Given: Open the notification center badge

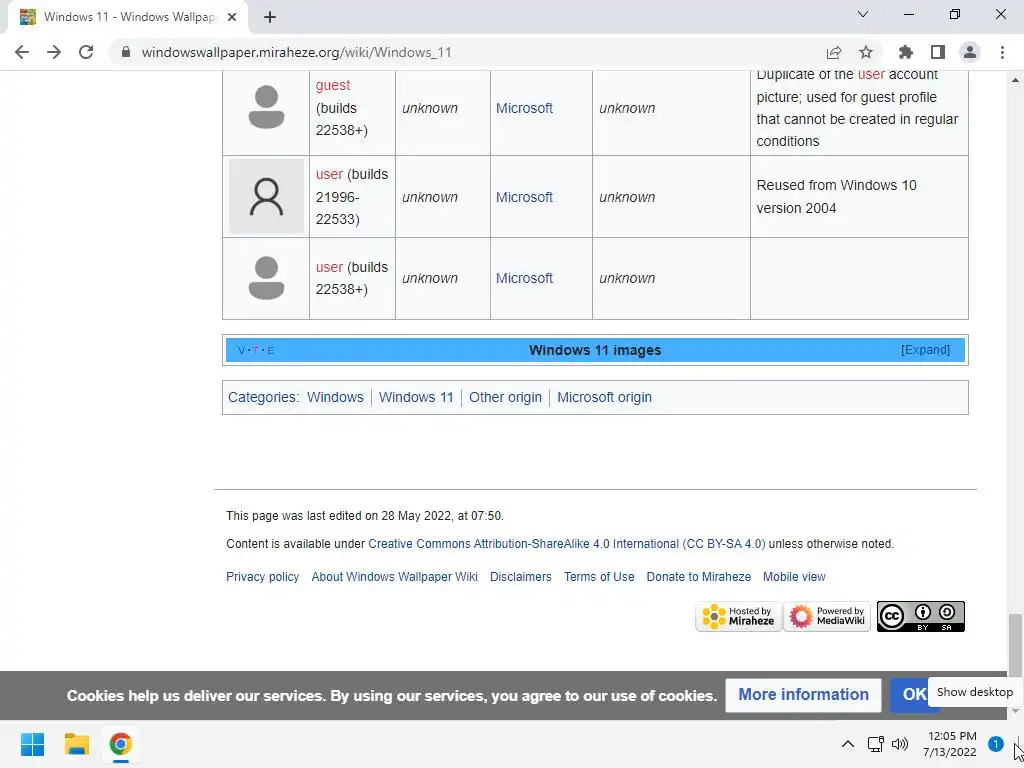Looking at the screenshot, I should point(995,743).
